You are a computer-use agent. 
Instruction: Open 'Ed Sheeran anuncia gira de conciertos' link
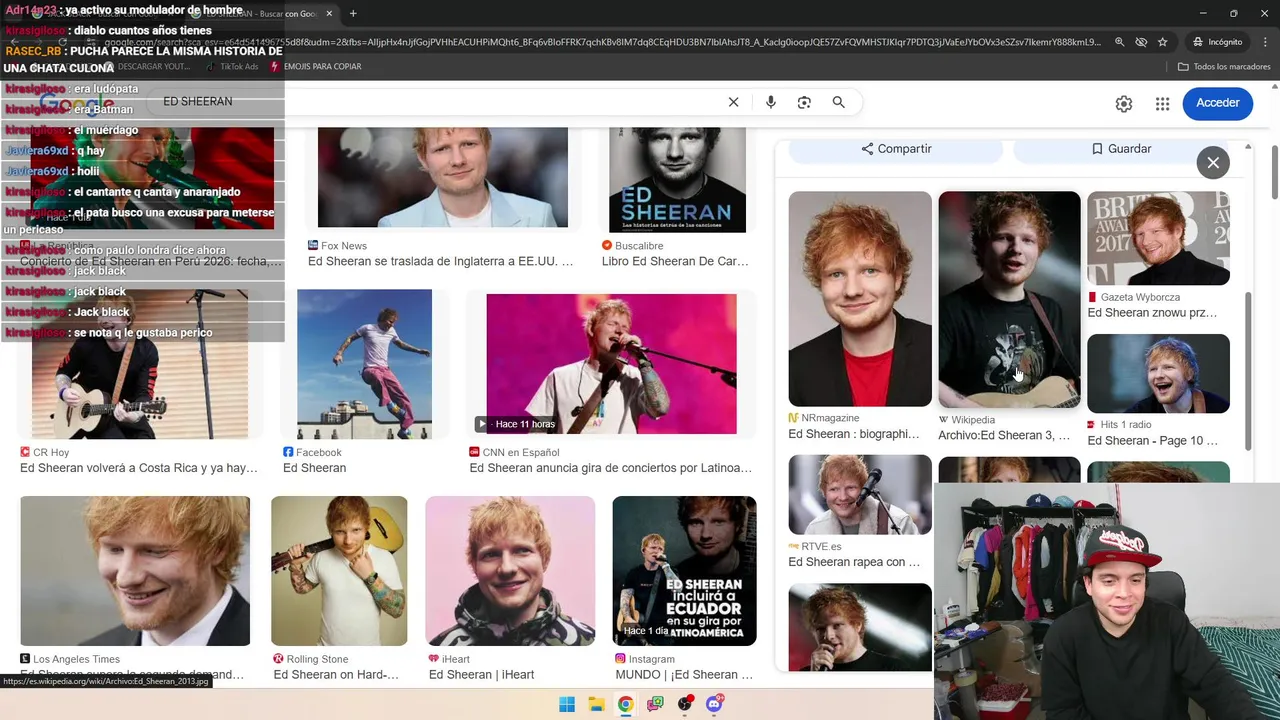coord(610,468)
